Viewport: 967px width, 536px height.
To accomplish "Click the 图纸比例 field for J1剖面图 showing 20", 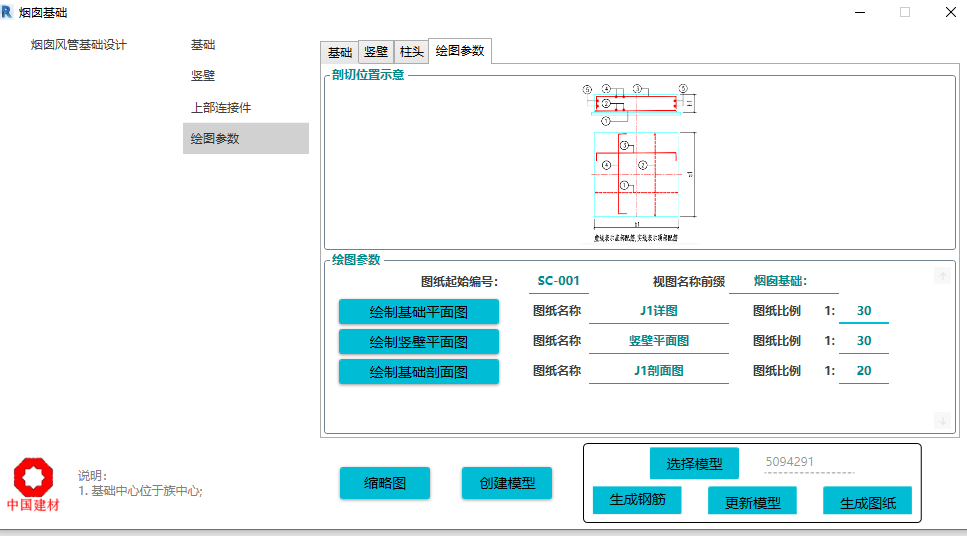I will [863, 371].
